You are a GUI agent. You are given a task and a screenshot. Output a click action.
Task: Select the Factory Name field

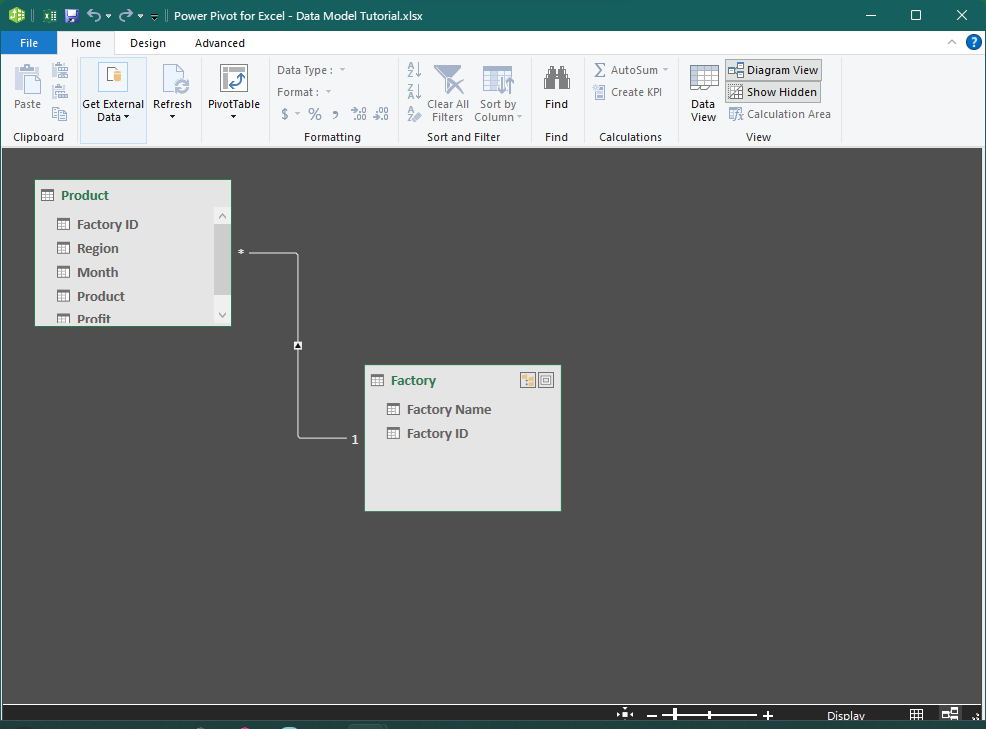(x=448, y=409)
